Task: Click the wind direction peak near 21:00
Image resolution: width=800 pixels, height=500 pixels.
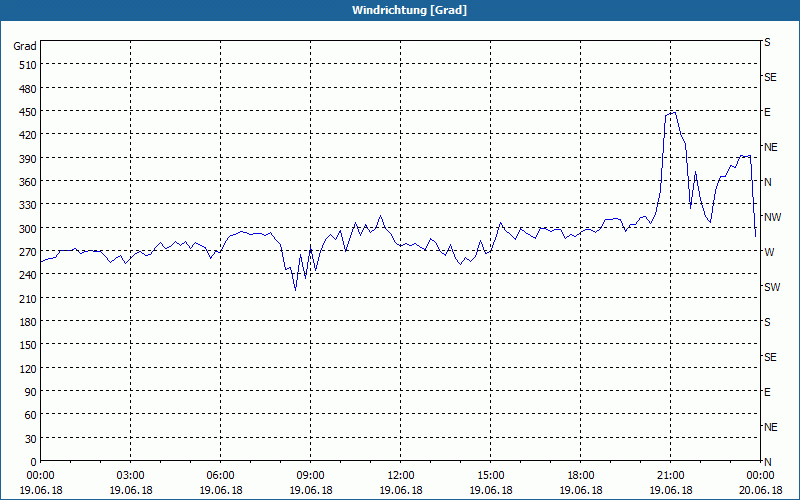Action: (x=675, y=113)
